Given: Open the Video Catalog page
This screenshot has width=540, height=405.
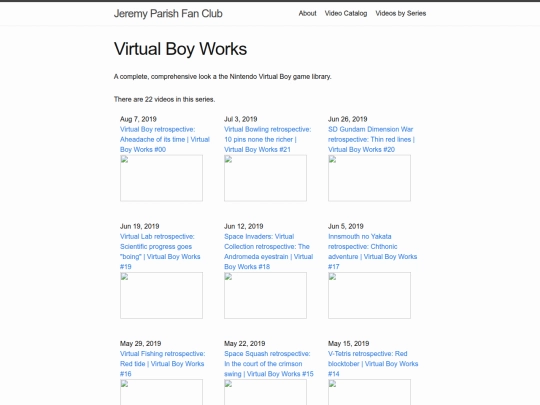Looking at the screenshot, I should [x=346, y=13].
